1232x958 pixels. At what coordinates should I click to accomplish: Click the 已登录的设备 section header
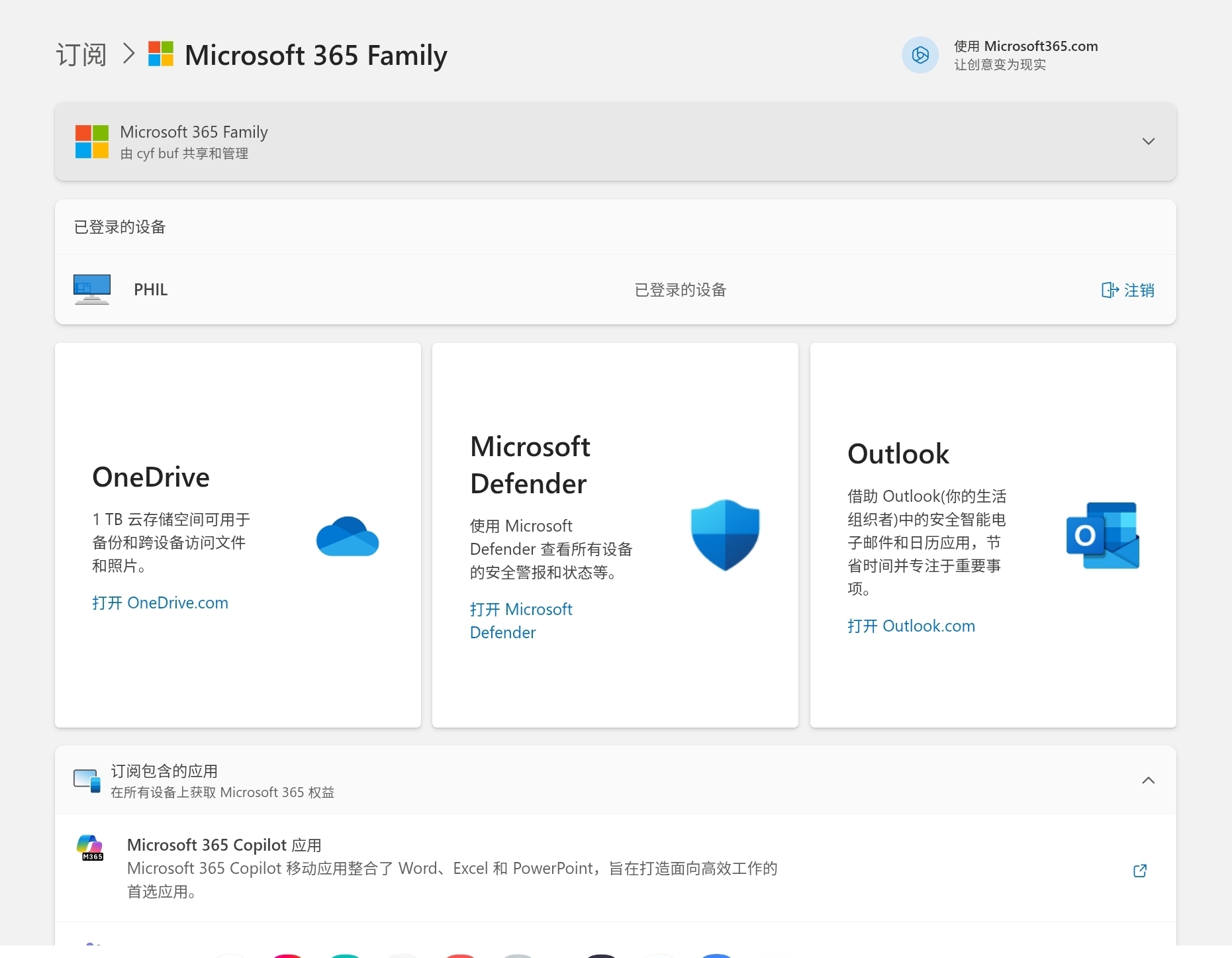tap(120, 227)
